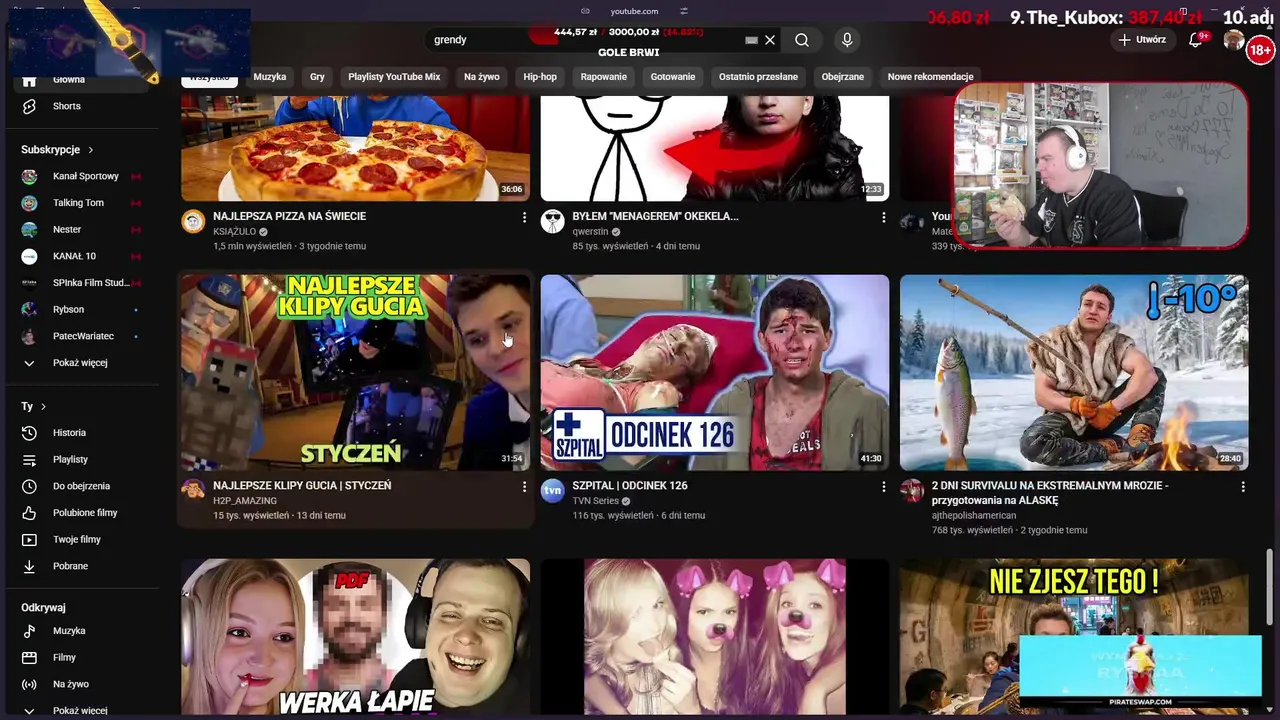The image size is (1280, 720).
Task: Open NAJLEPSZE KLIPY GUCIA | STYCZEŃ title
Action: 302,486
